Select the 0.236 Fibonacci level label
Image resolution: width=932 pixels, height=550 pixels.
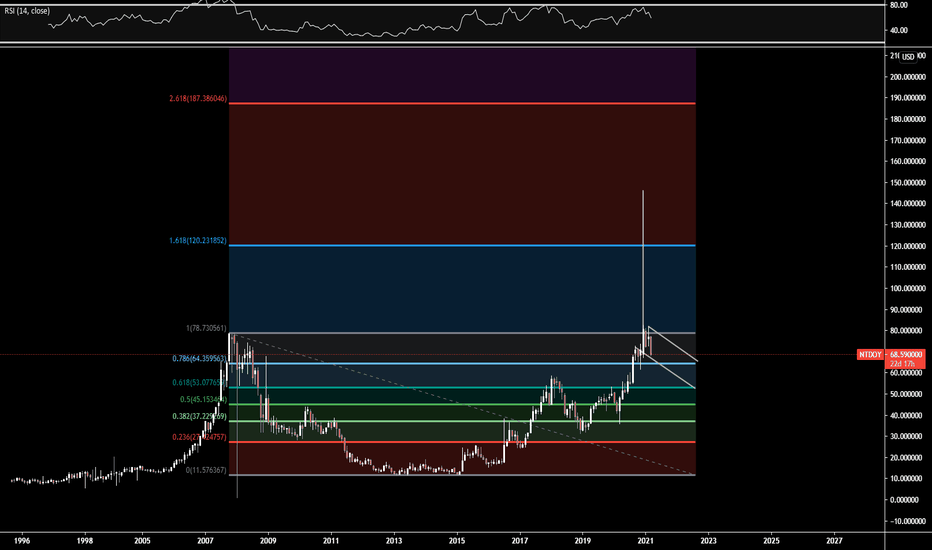click(199, 437)
